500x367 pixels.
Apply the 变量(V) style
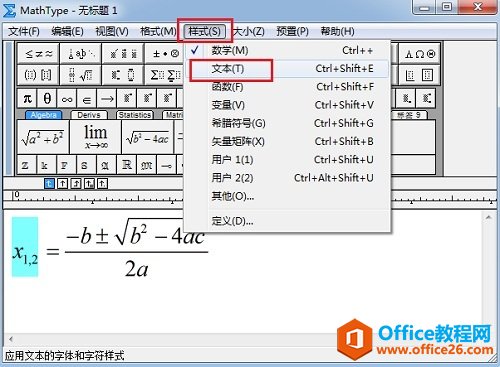(287, 105)
